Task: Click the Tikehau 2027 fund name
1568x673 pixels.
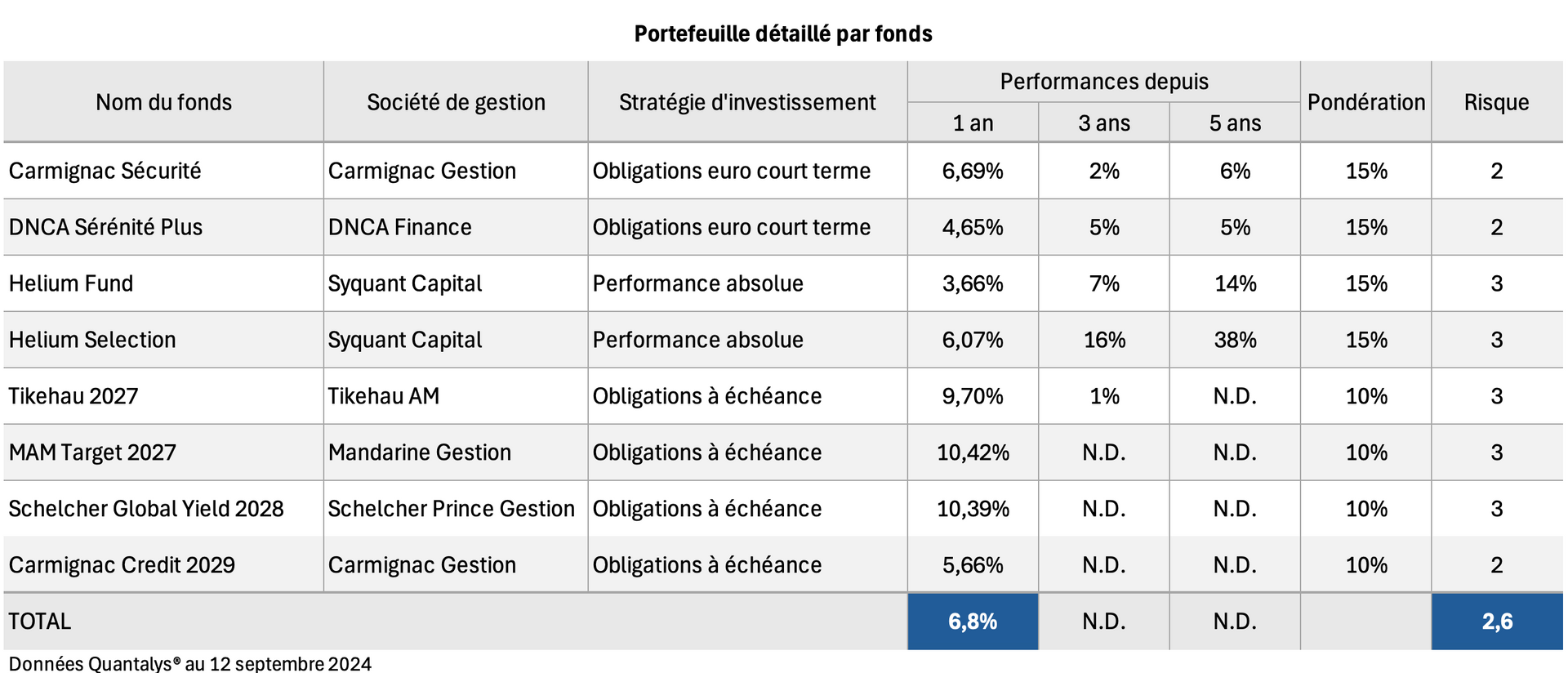Action: point(73,396)
